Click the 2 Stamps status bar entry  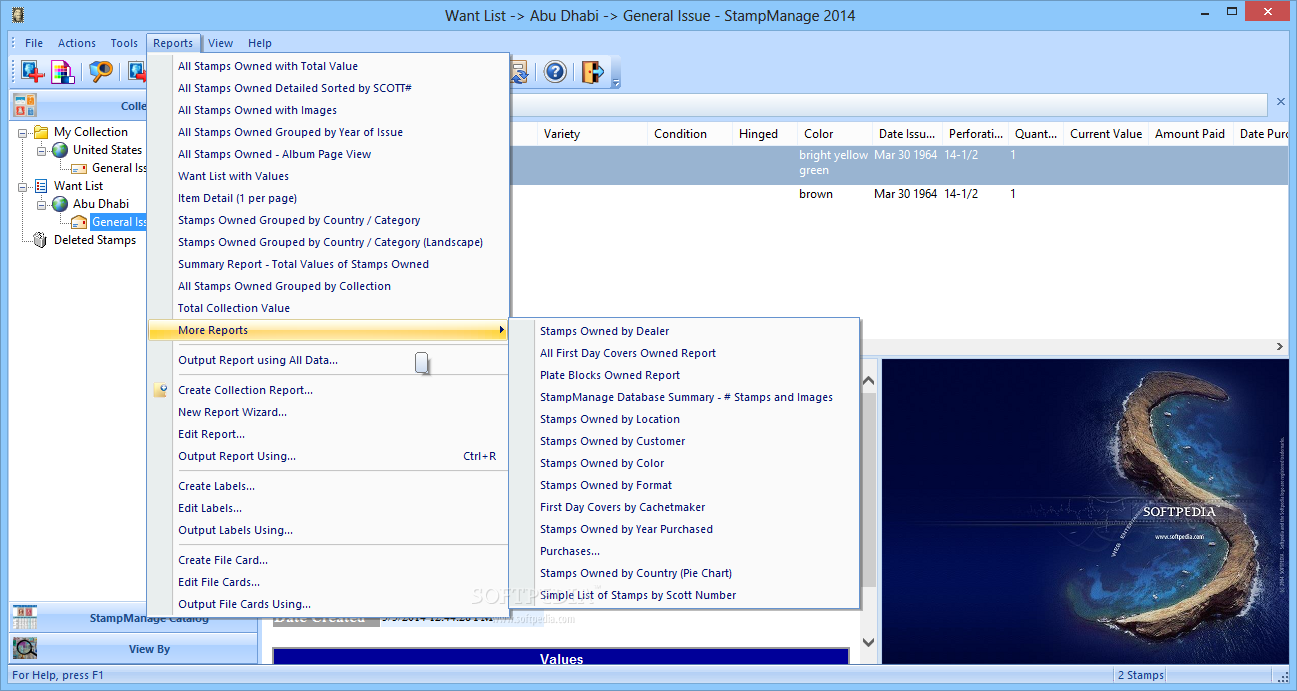tap(1141, 675)
